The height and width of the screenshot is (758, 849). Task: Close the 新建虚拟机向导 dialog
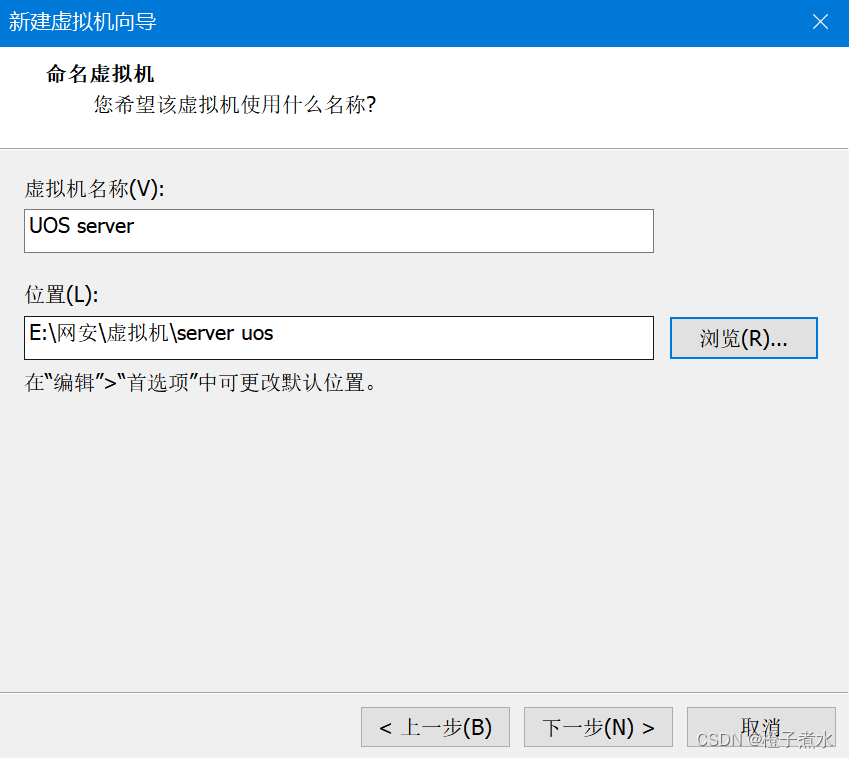(820, 22)
